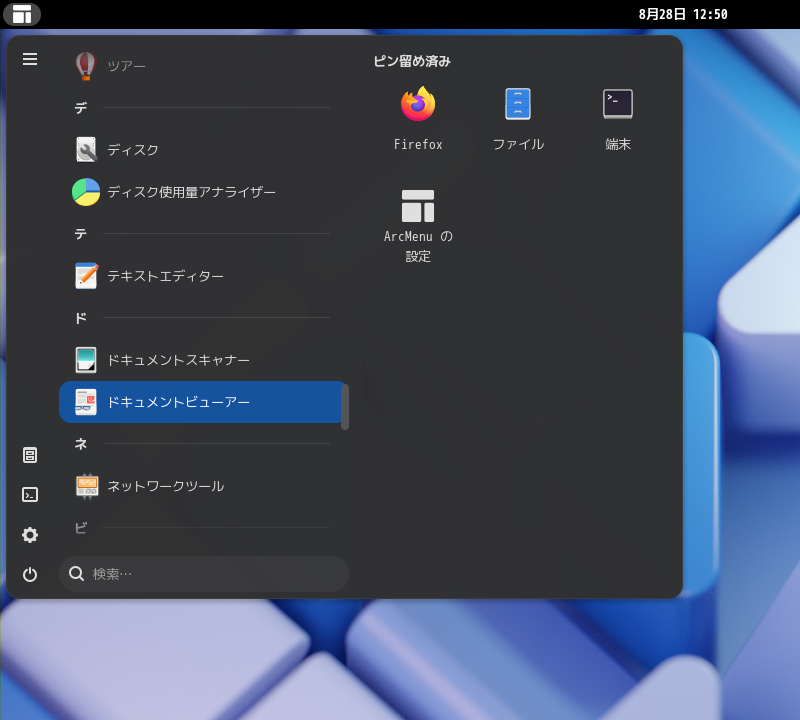The width and height of the screenshot is (800, 720).
Task: Open the ArcMenu button in top panel
Action: click(22, 14)
